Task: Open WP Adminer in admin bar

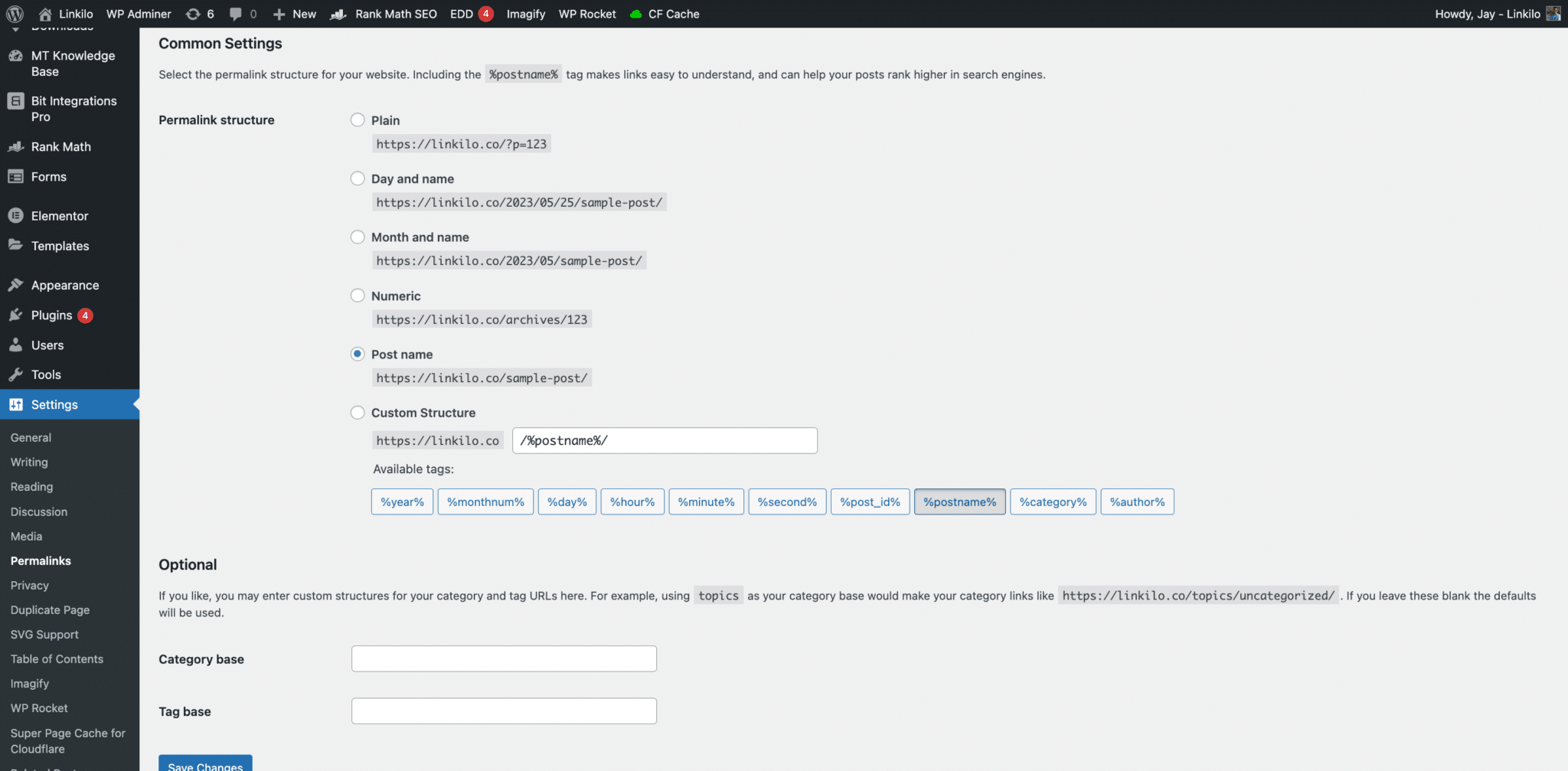Action: [139, 14]
